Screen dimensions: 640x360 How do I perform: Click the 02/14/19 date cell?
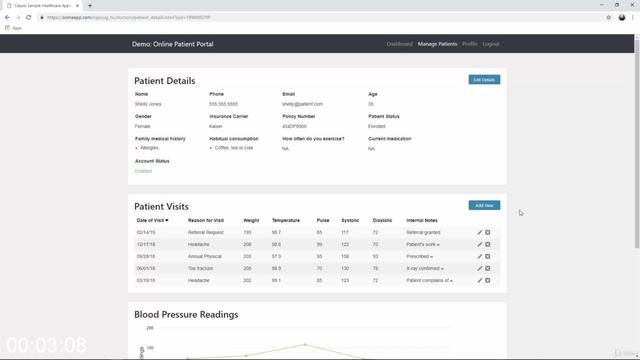pyautogui.click(x=146, y=232)
